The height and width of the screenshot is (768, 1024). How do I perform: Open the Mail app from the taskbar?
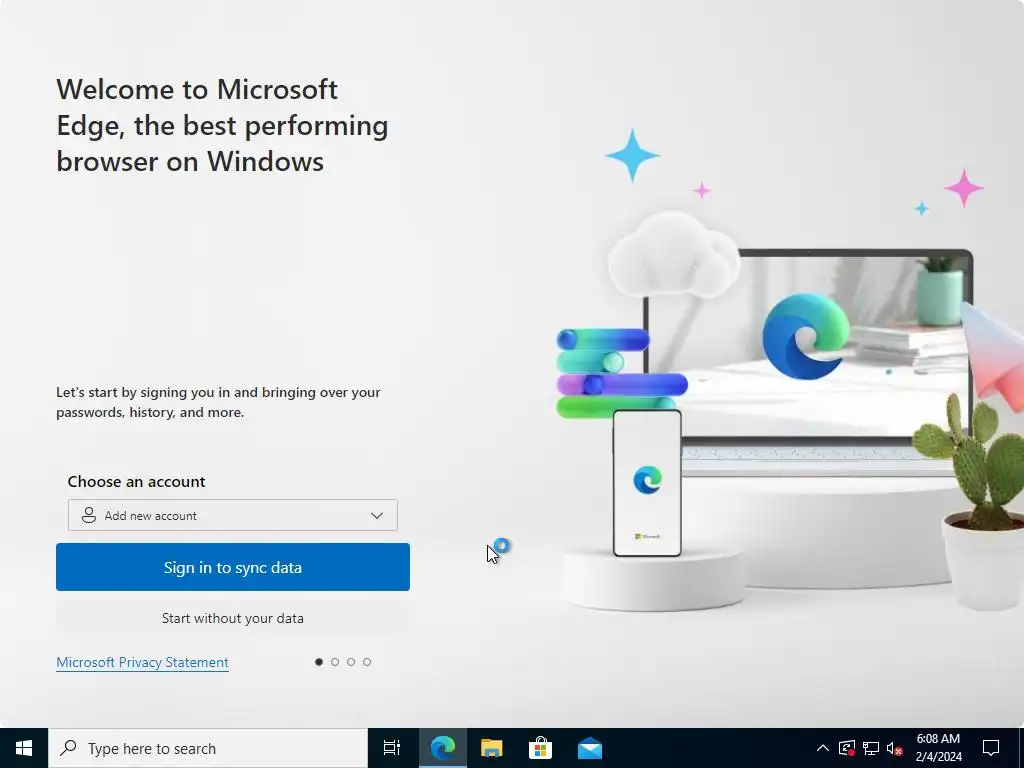590,748
